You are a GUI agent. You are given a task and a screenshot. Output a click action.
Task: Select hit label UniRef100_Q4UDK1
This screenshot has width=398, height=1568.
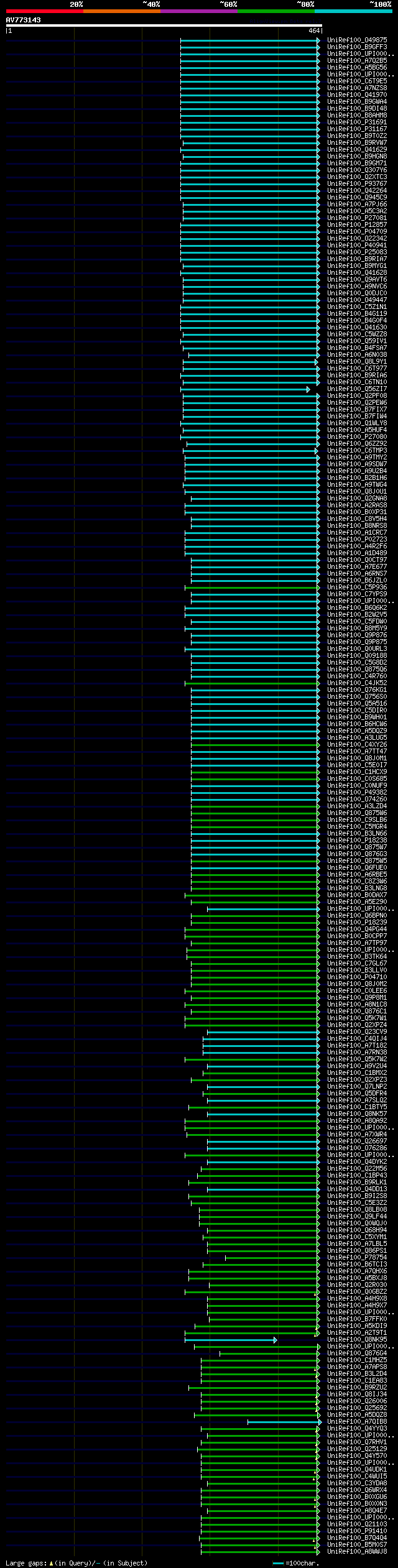pos(357,1469)
